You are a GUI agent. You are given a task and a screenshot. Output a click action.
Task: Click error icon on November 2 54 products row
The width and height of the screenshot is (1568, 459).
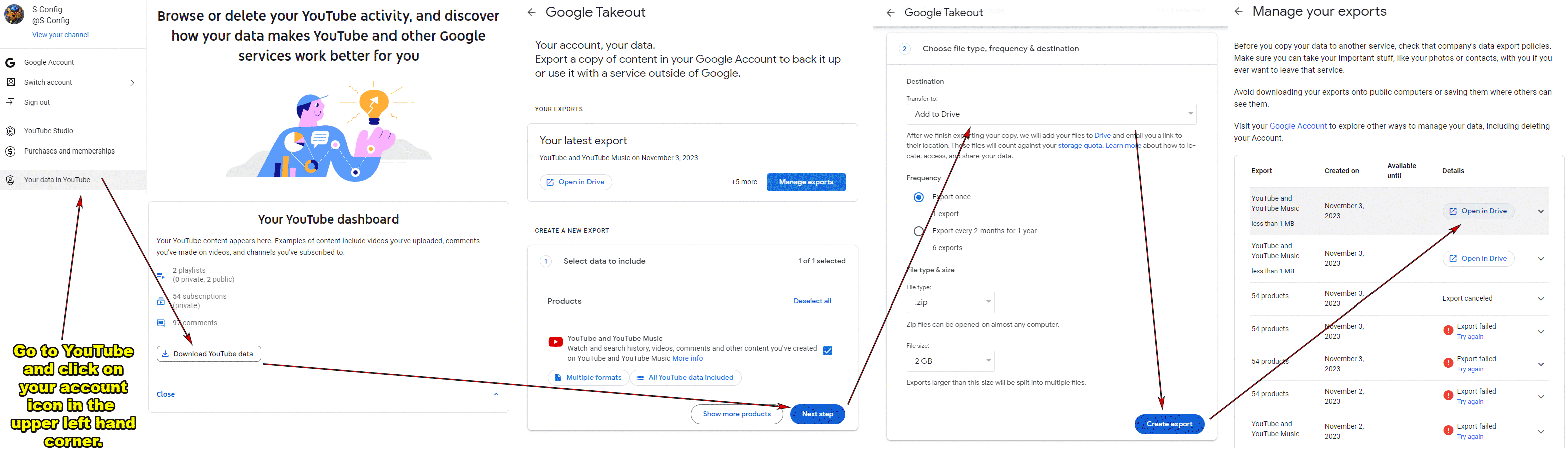(x=1448, y=396)
